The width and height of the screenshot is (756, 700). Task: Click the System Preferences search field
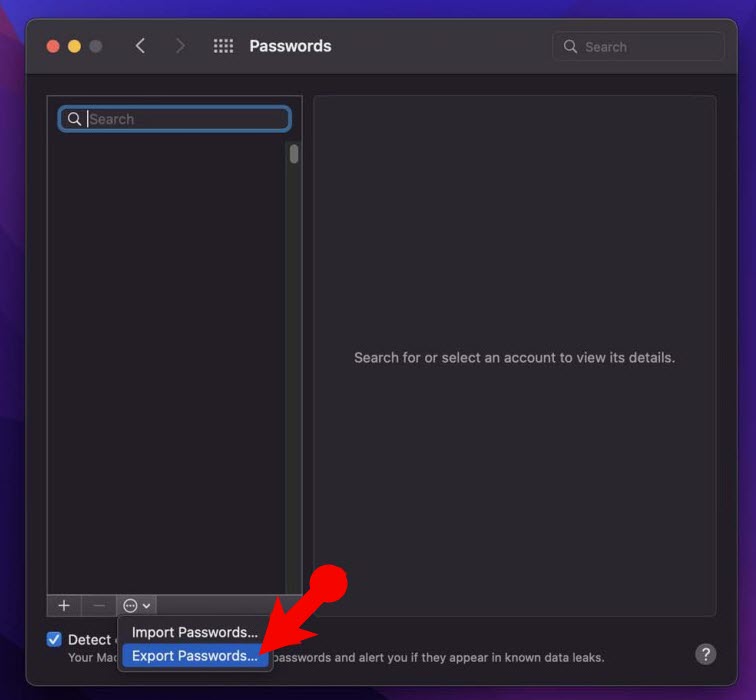638,47
